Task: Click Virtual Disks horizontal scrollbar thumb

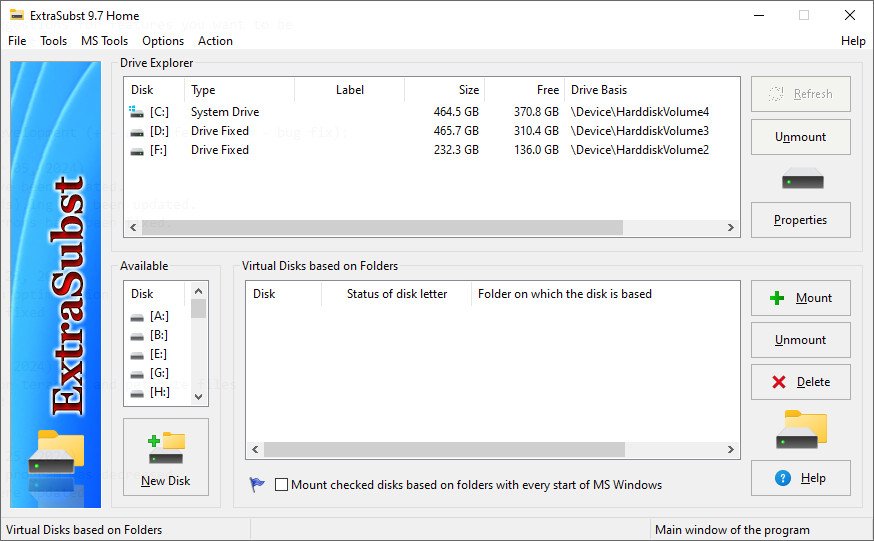Action: (444, 449)
